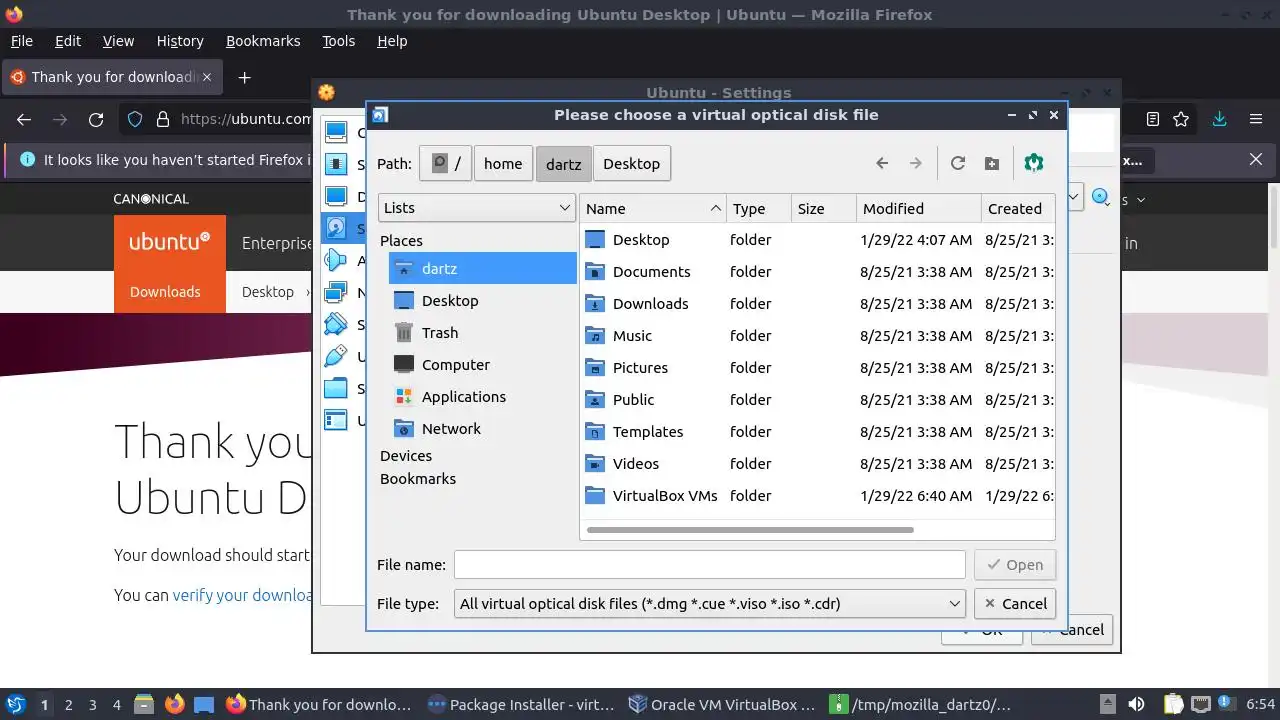Click the Cancel button in file dialog
This screenshot has height=720, width=1280.
pyautogui.click(x=1015, y=604)
